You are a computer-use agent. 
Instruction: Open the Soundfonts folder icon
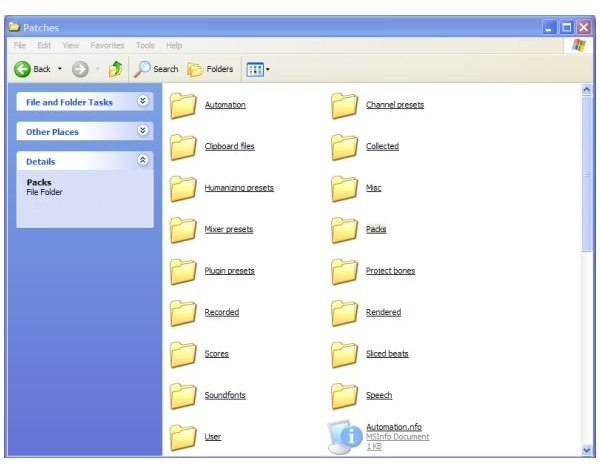(x=183, y=396)
